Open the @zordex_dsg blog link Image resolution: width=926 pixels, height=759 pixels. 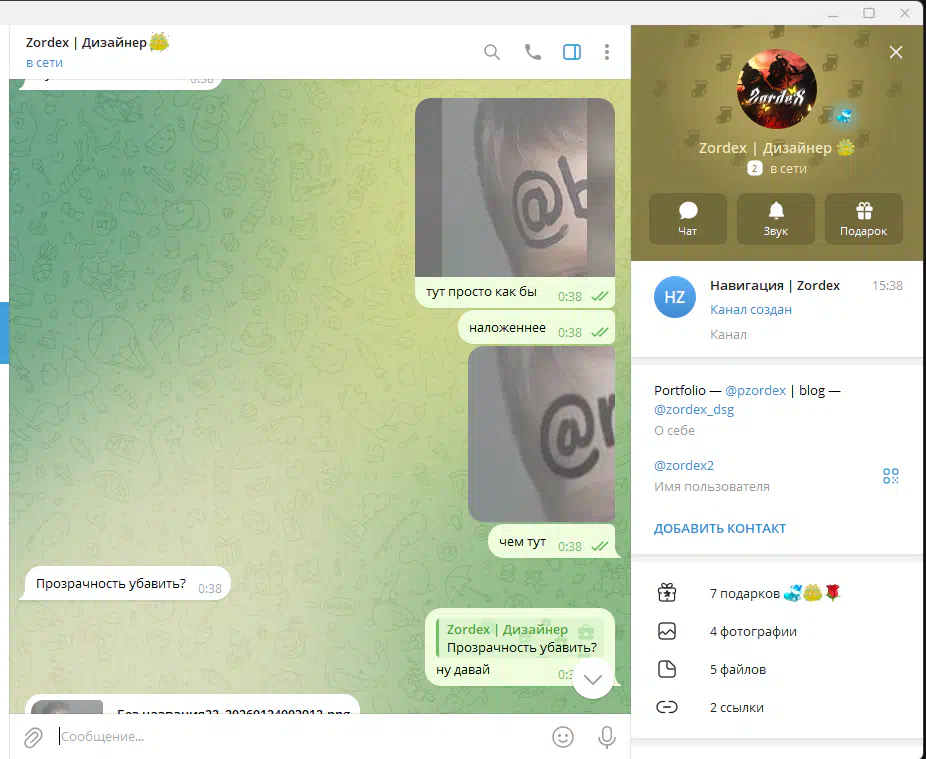[x=694, y=410]
